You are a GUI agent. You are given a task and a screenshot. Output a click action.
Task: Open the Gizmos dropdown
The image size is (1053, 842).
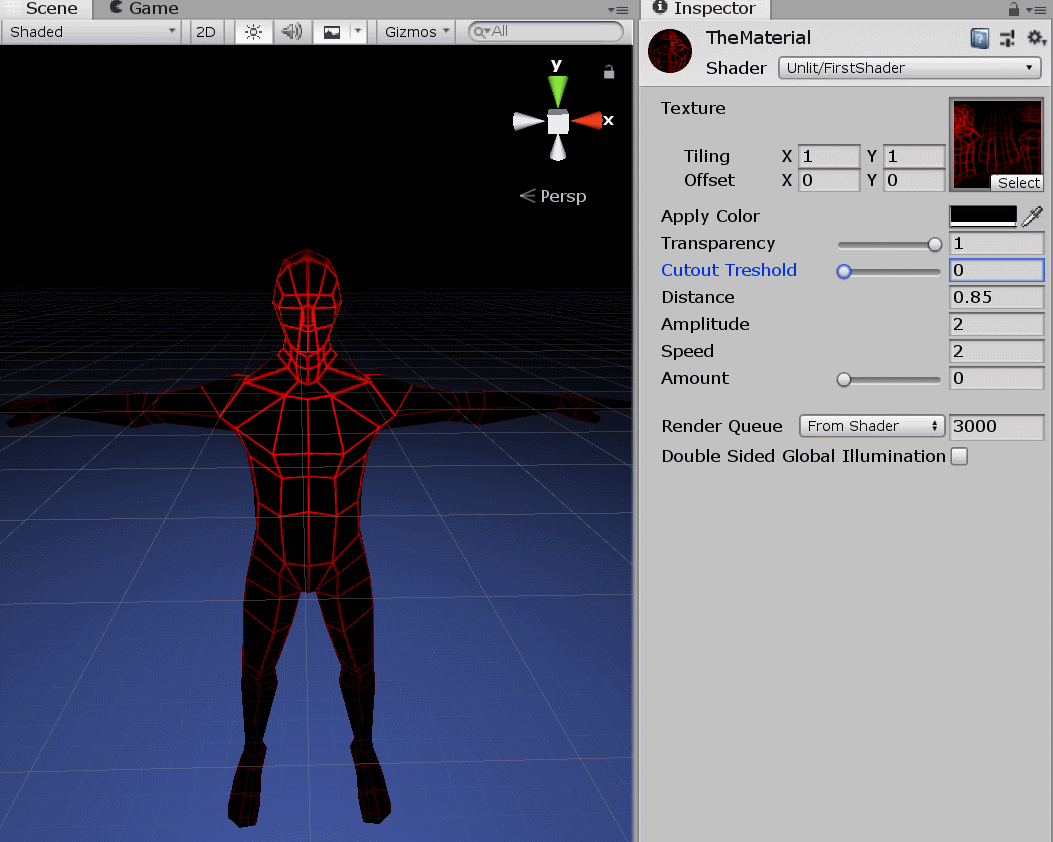click(416, 32)
